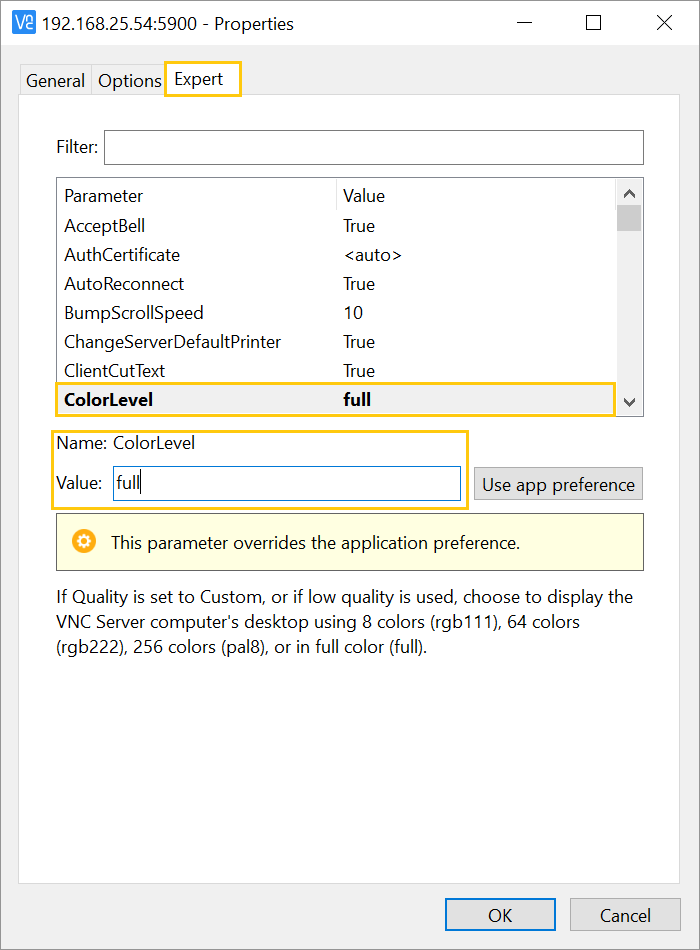Click the parameter list scroll down arrow
Screen dimensions: 700x950
tap(629, 402)
